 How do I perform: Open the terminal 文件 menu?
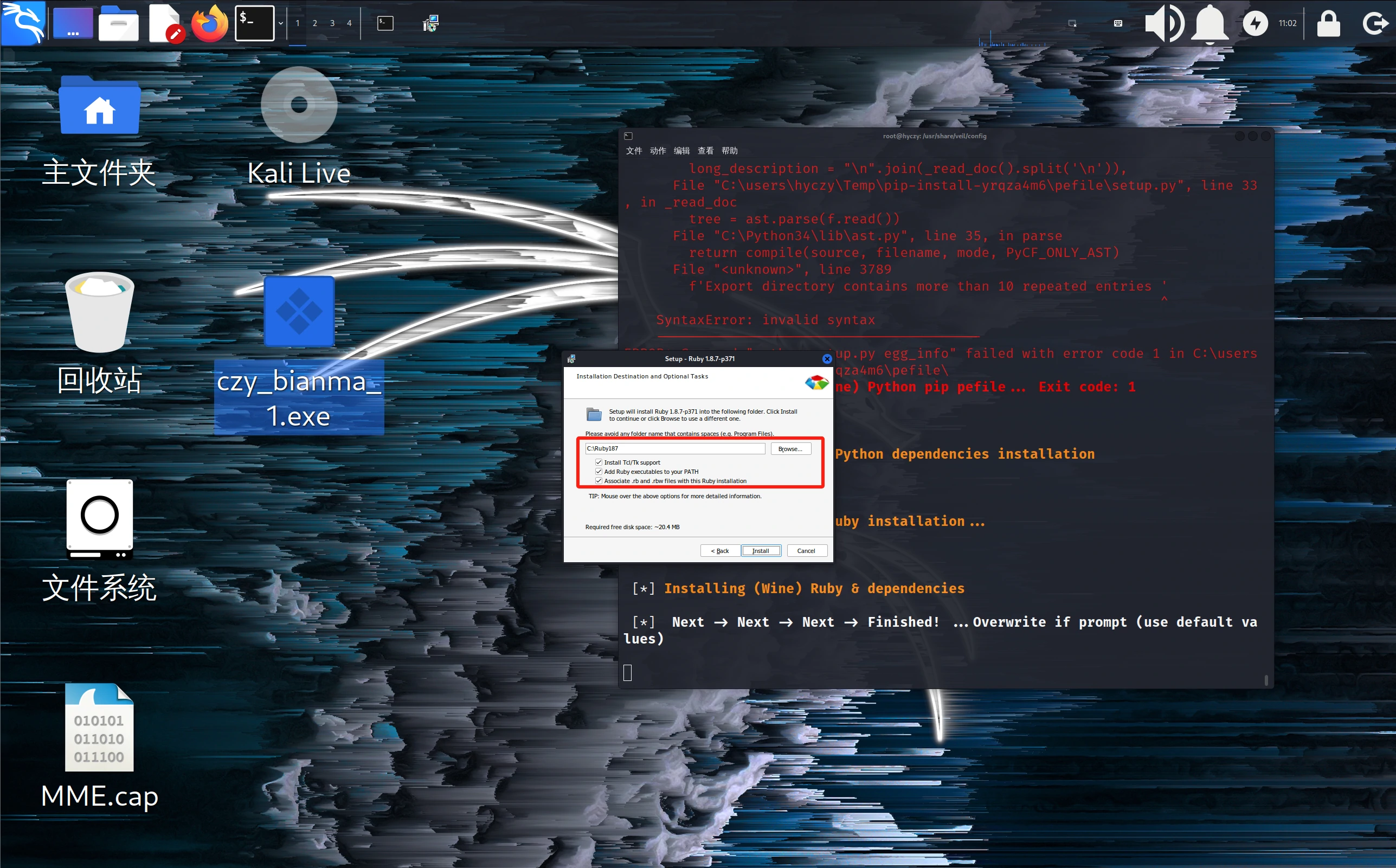coord(634,151)
